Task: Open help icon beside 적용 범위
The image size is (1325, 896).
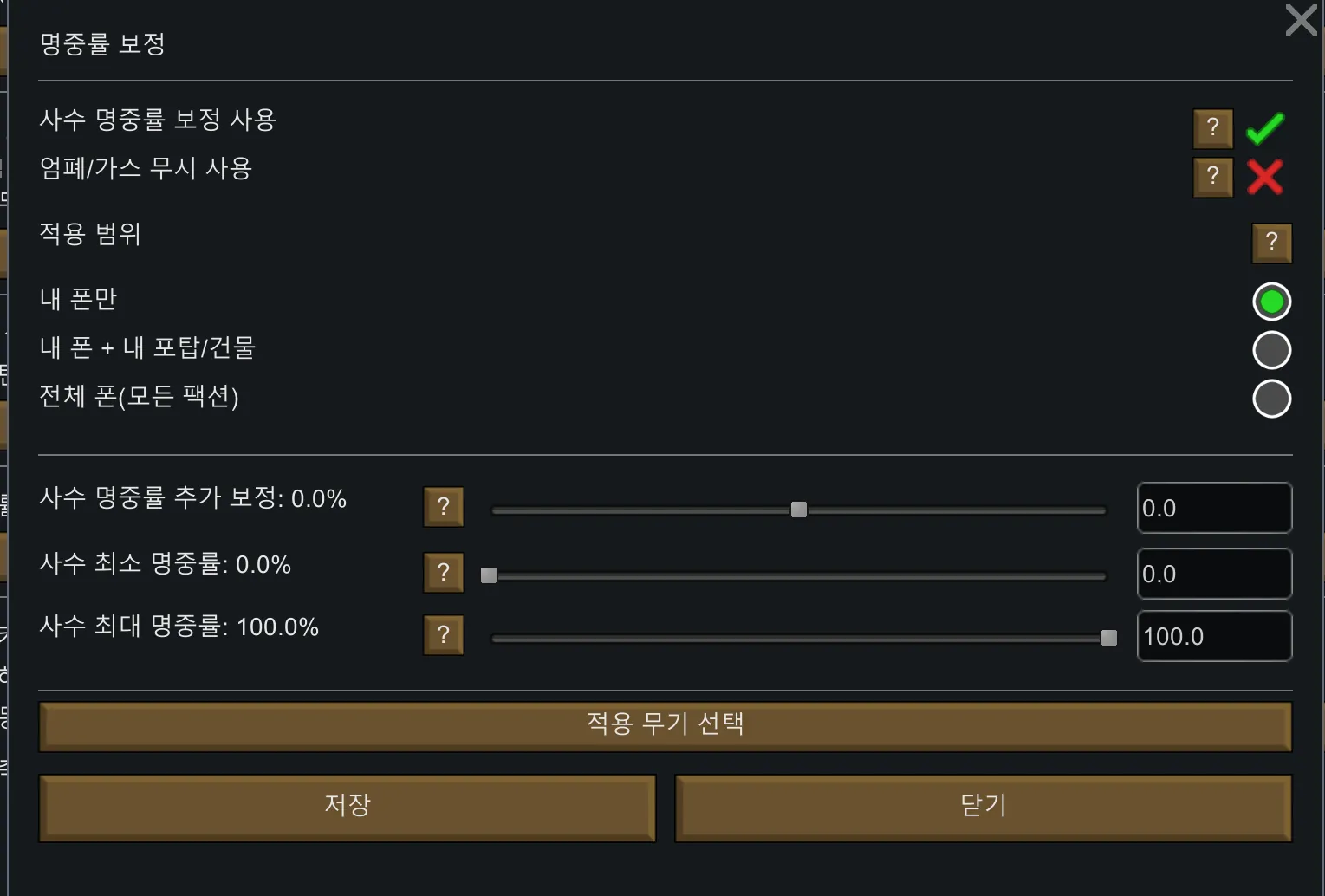Action: tap(1271, 243)
